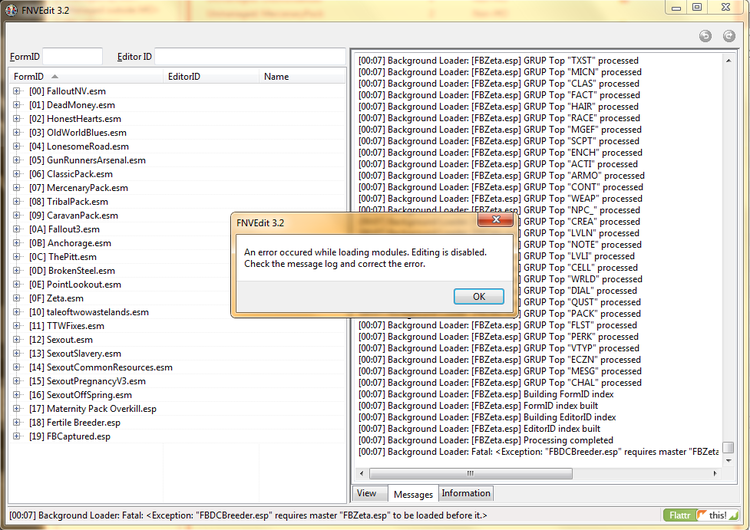This screenshot has width=750, height=530.
Task: Select the [16] SexoutOffSpring.esm entry
Action: 80,395
